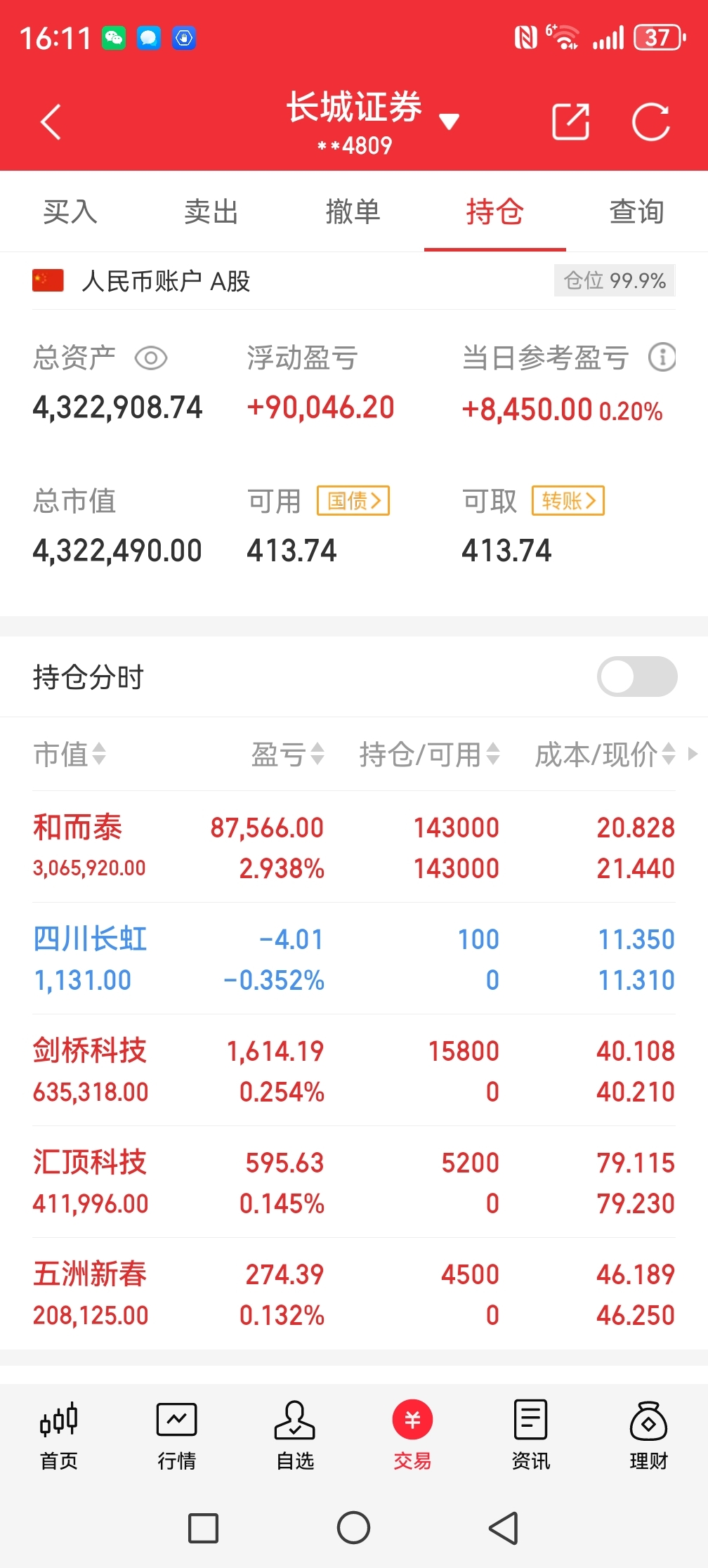Sort holdings by 市值 column arrows
The width and height of the screenshot is (708, 1568).
pos(99,754)
